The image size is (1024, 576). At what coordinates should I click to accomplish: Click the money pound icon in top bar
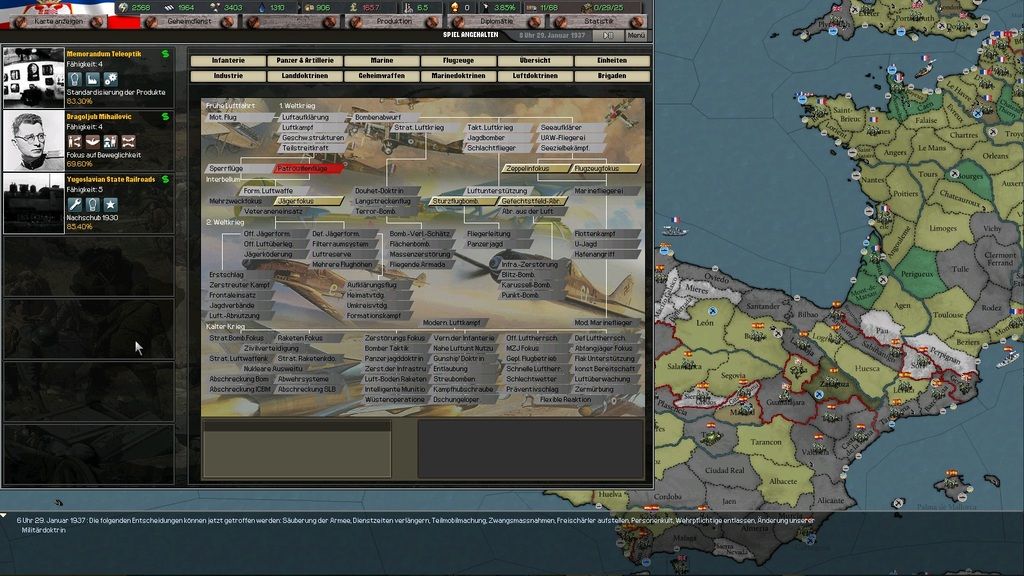click(353, 7)
